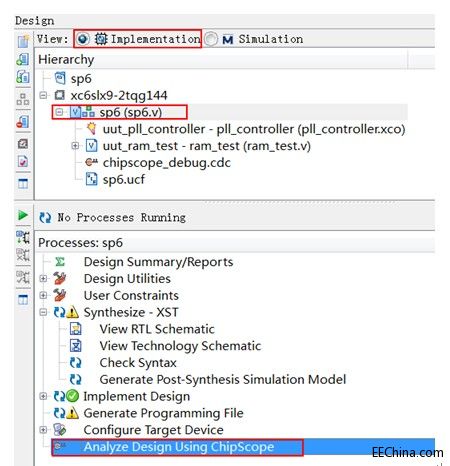Click the View RTL Schematic icon
The width and height of the screenshot is (450, 466).
tap(76, 329)
